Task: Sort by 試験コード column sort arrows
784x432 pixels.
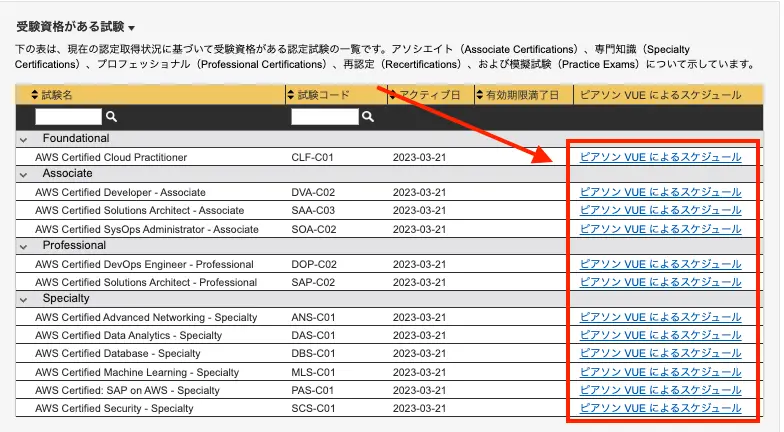Action: coord(291,94)
